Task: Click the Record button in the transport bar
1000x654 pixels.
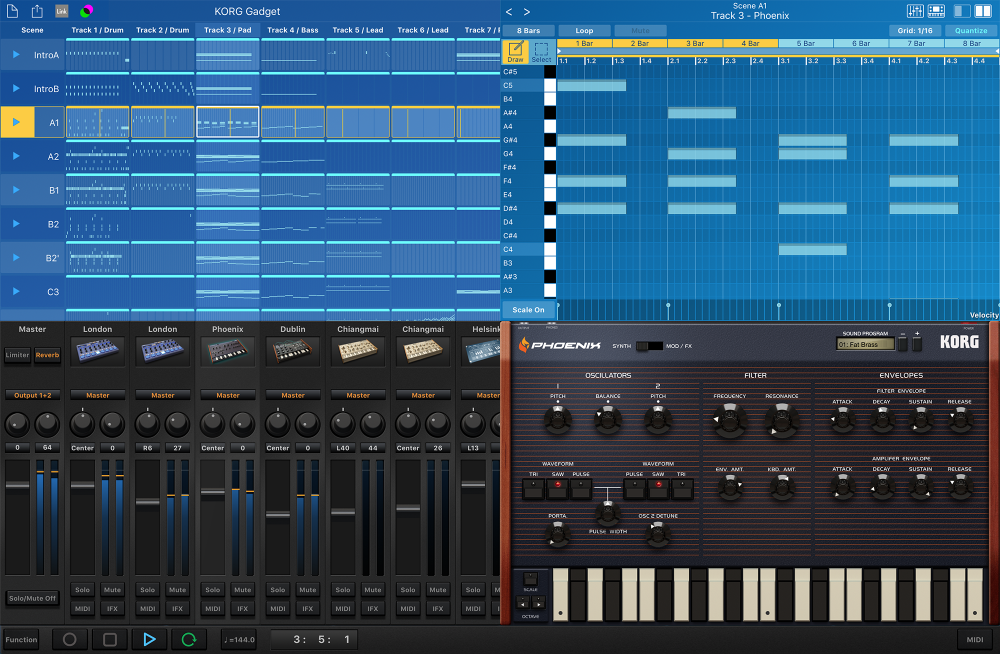Action: [x=70, y=639]
